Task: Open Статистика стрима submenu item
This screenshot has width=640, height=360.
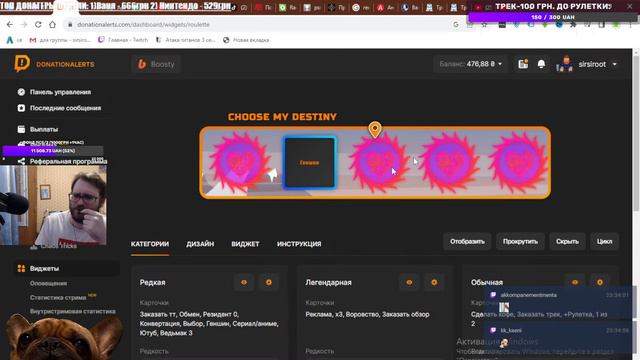Action: 58,298
